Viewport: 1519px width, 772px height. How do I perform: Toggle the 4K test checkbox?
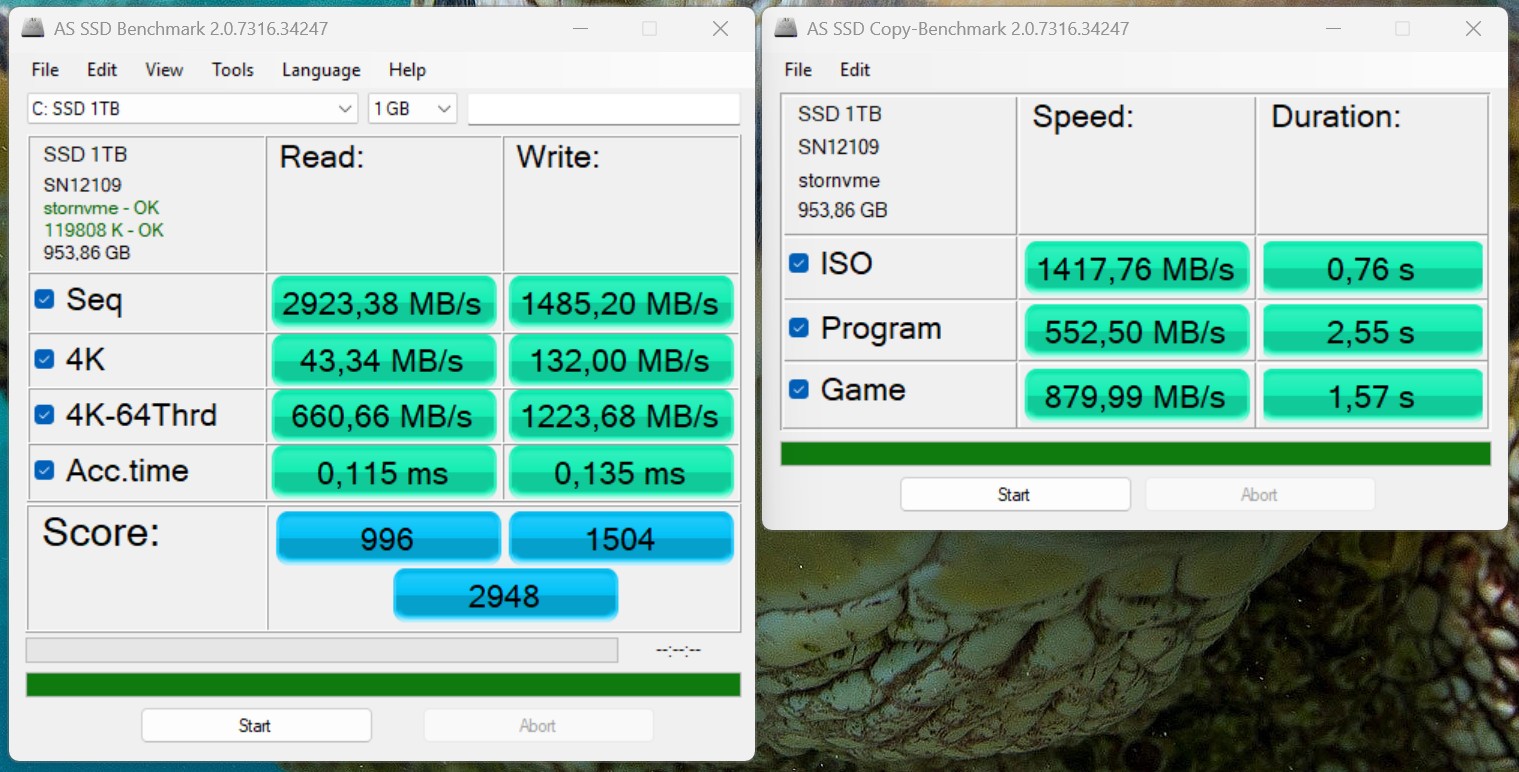tap(44, 358)
